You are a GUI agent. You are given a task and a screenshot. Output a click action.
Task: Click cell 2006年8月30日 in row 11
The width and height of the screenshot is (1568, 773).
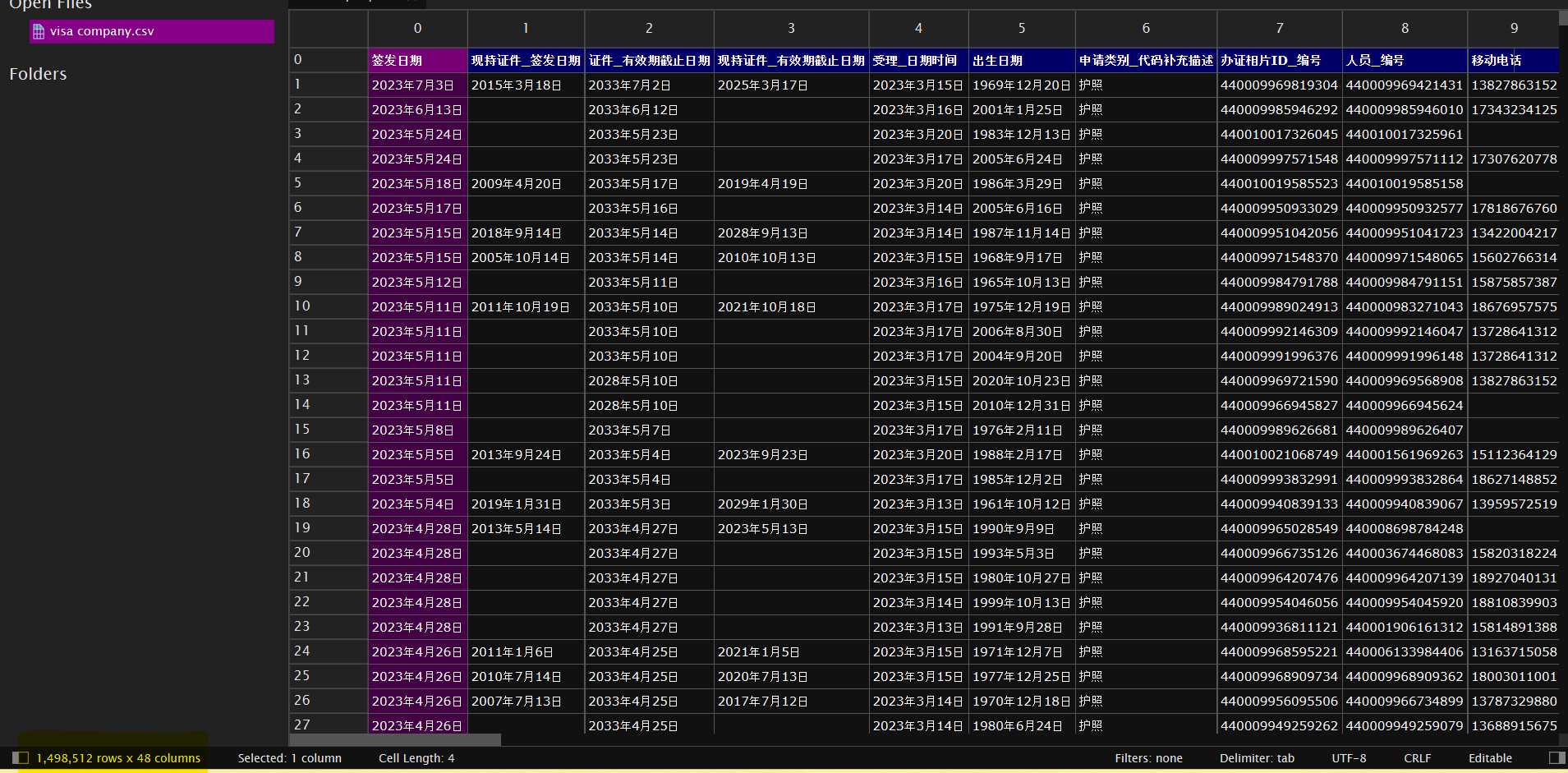1022,331
